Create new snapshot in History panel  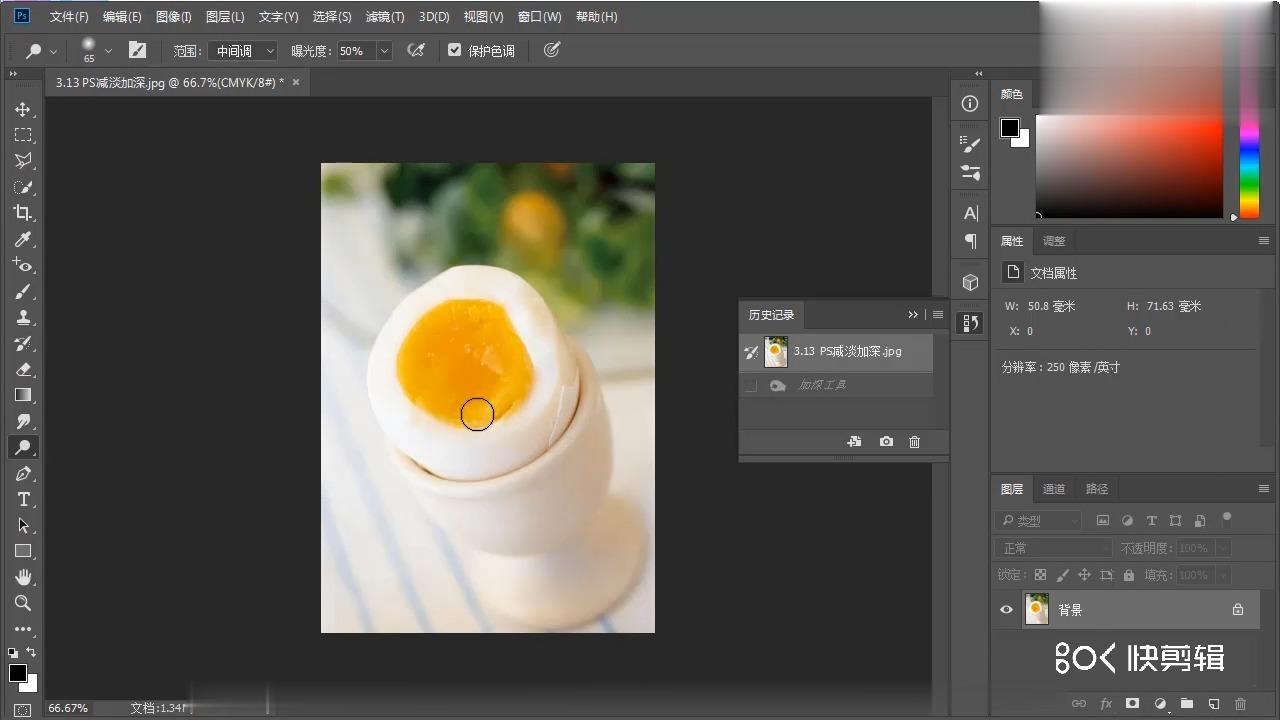(886, 442)
